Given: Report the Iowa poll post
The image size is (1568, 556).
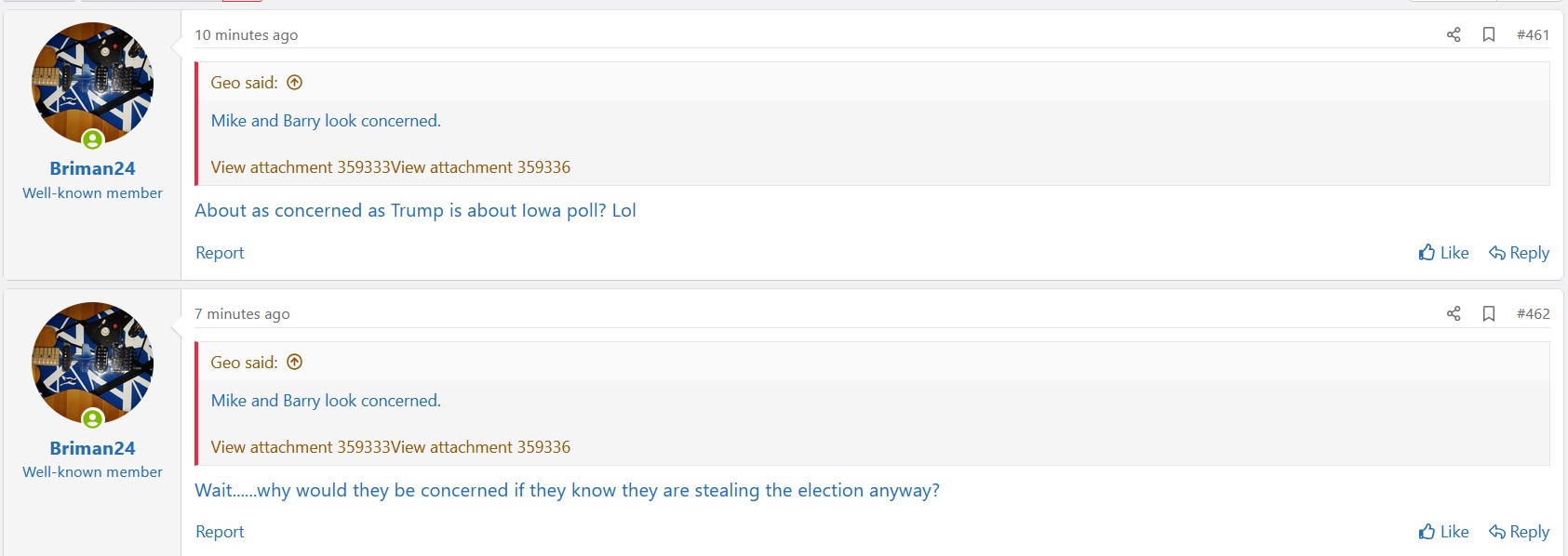Looking at the screenshot, I should [220, 252].
